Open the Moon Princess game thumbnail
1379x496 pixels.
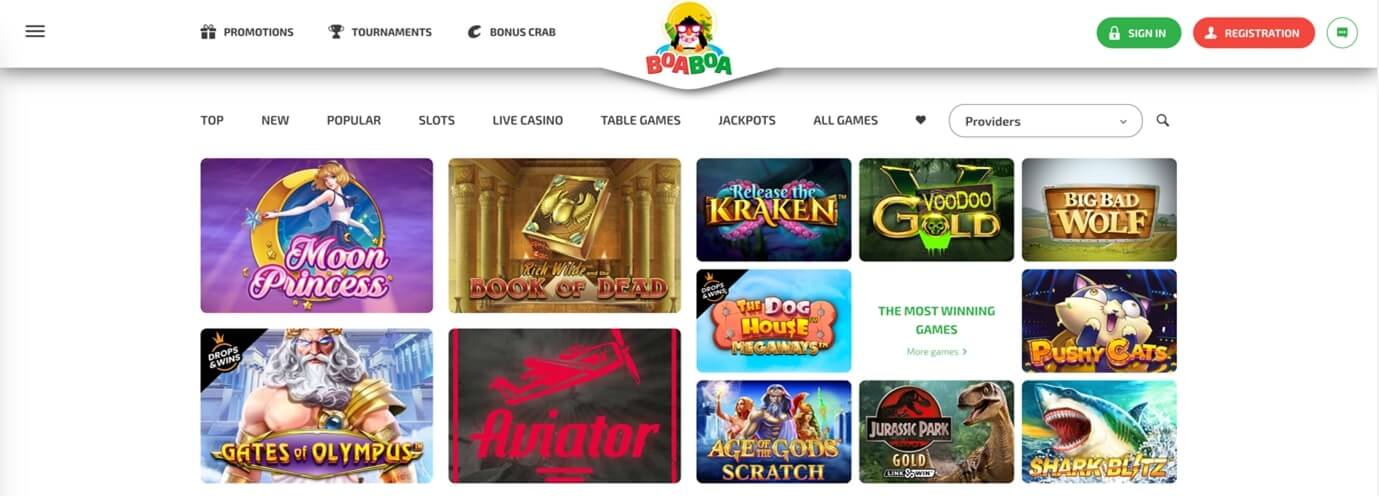[x=317, y=236]
